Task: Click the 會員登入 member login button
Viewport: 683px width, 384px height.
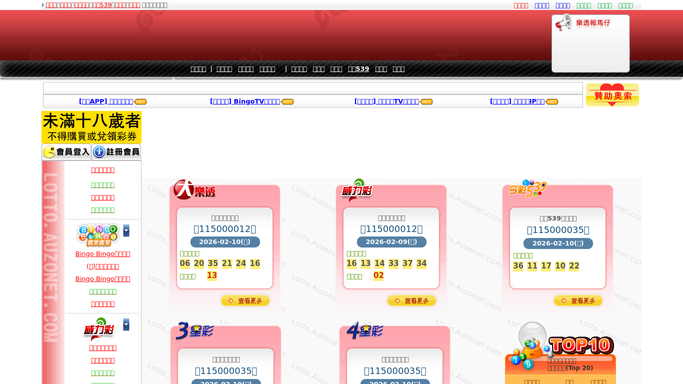Action: pos(67,152)
